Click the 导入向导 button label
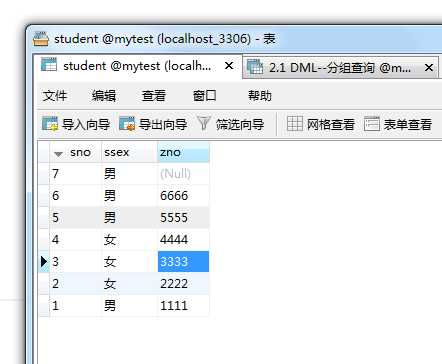Viewport: 442px width, 364px height. [86, 124]
